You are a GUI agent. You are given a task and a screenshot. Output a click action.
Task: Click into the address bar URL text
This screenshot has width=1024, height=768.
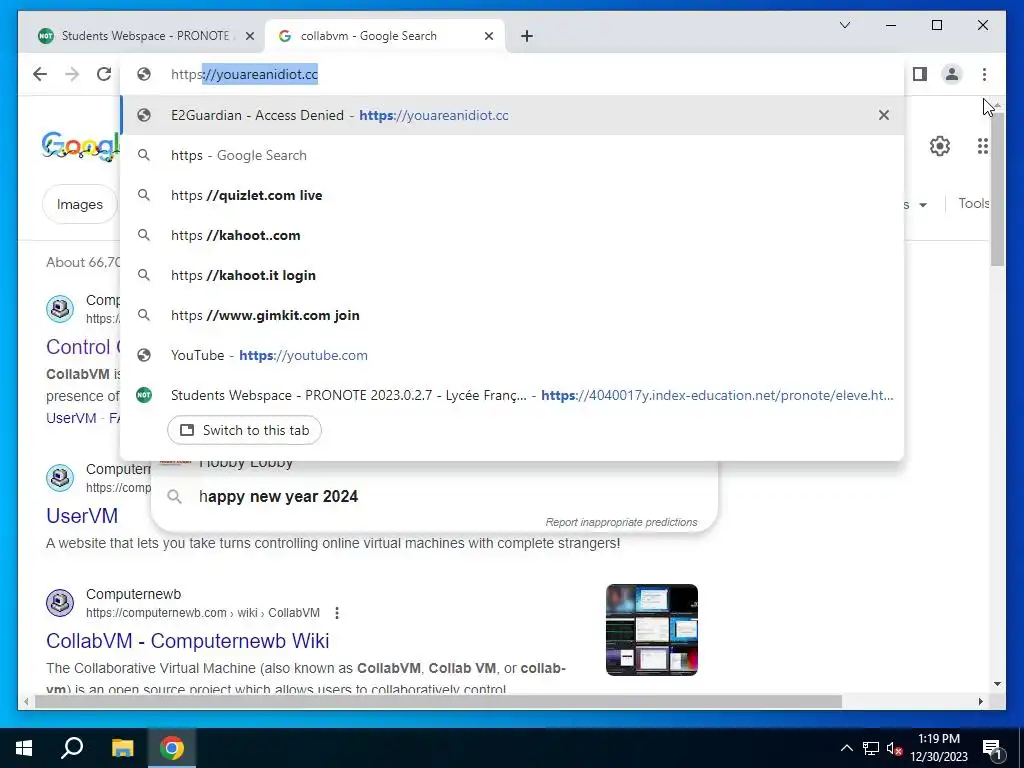point(244,74)
